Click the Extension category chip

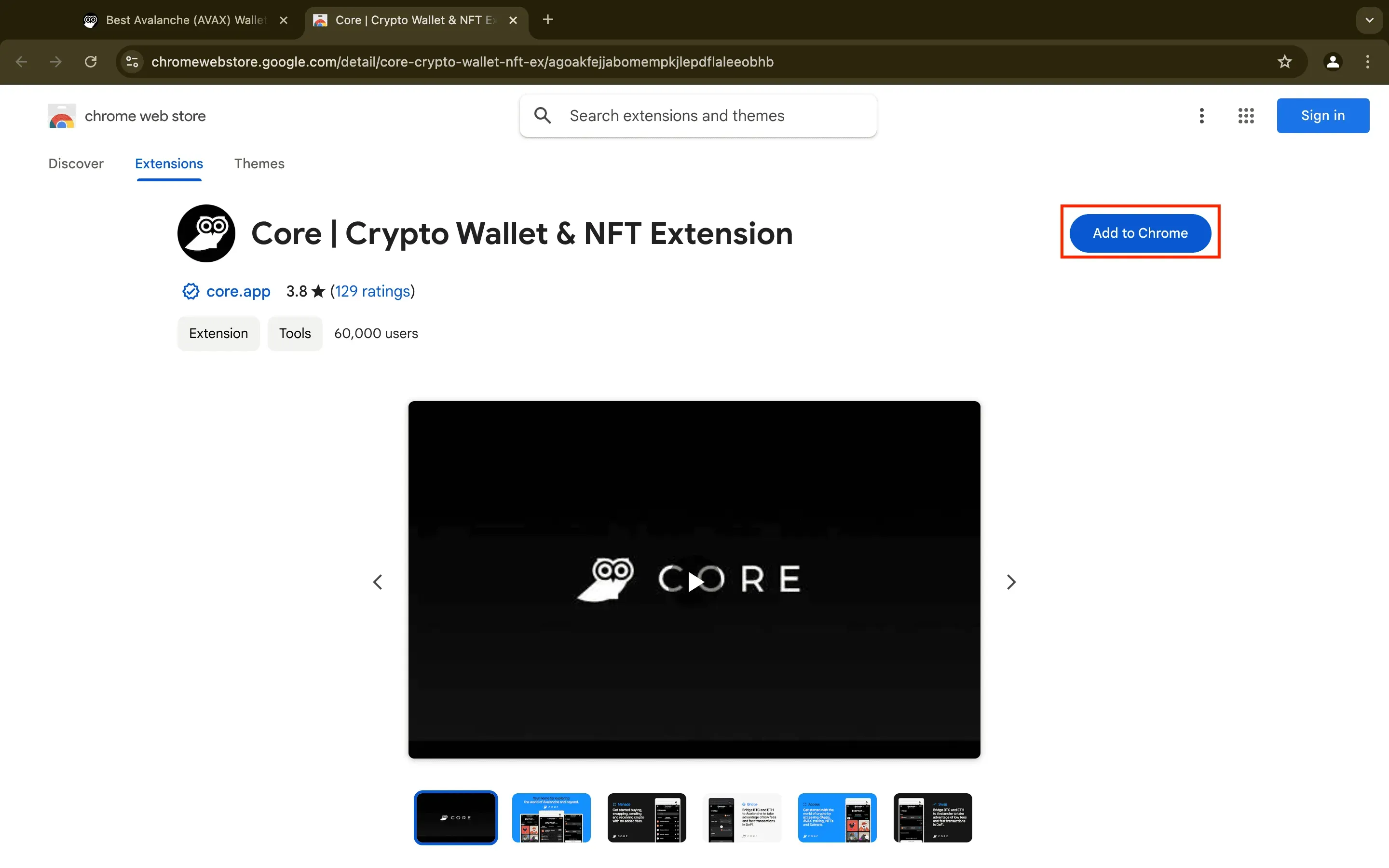tap(218, 334)
